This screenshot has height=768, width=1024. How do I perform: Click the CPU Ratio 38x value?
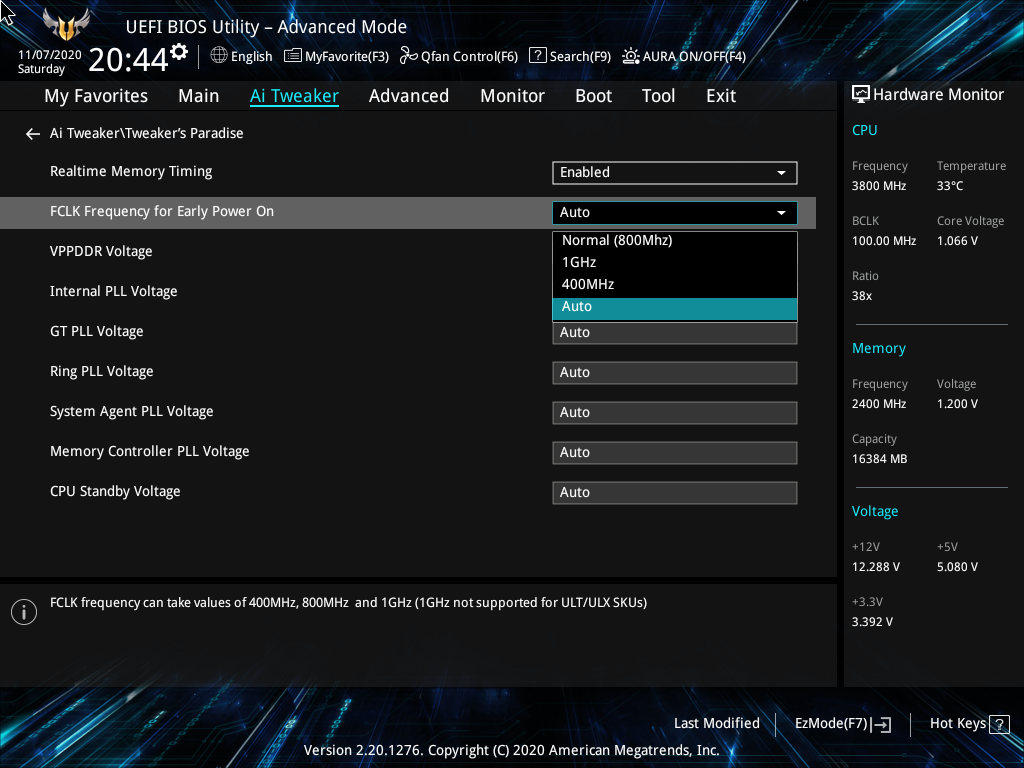click(x=862, y=296)
